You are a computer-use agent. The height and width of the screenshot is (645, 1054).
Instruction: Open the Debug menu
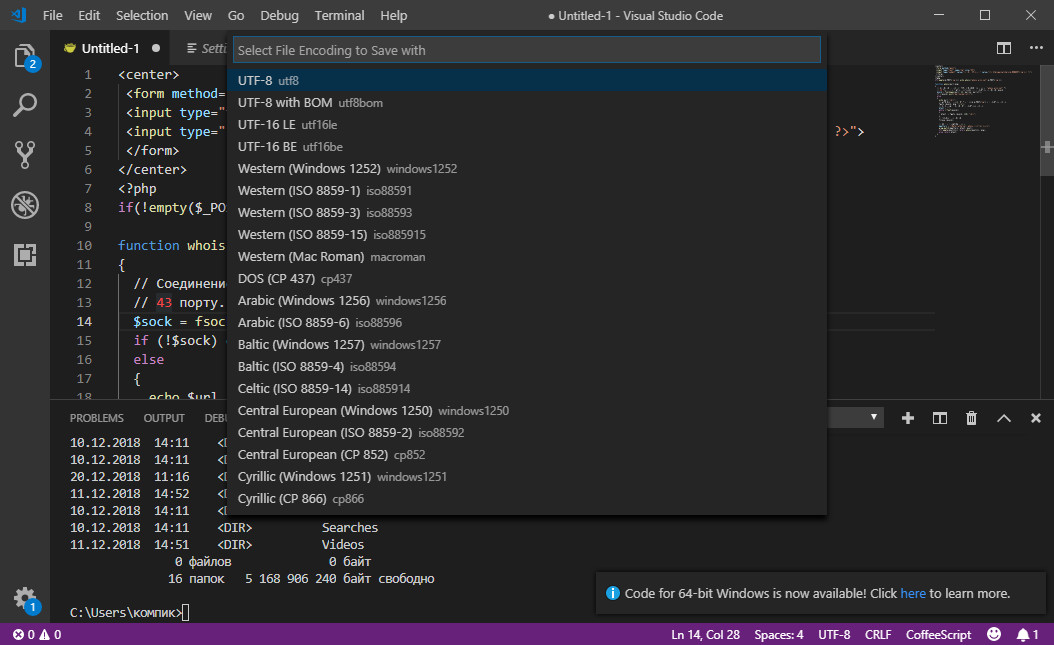(279, 15)
